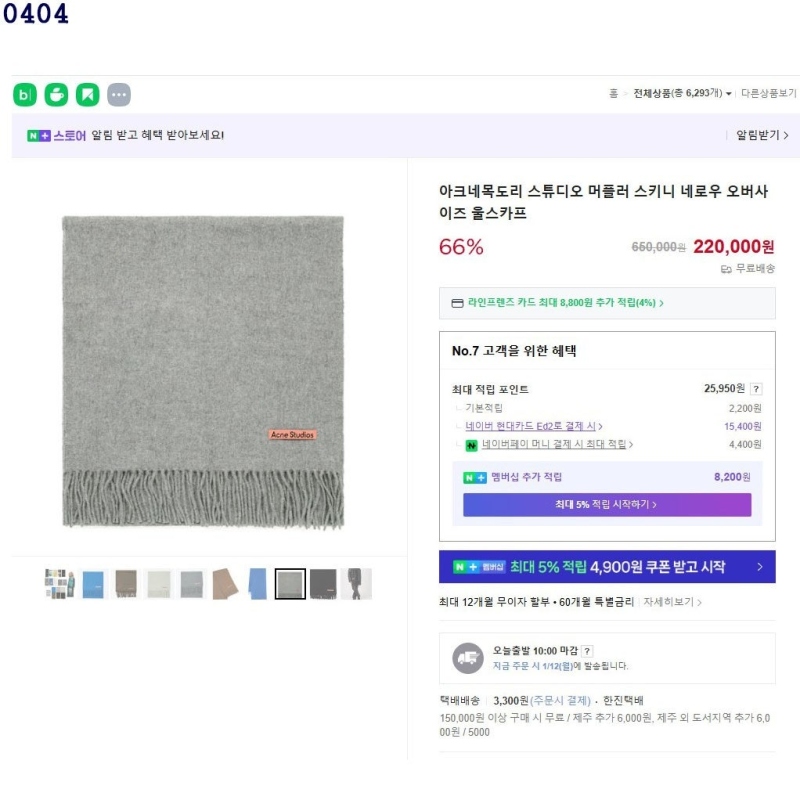Click the green Naver Blog share icon
Screen dimensions: 800x800
click(25, 95)
